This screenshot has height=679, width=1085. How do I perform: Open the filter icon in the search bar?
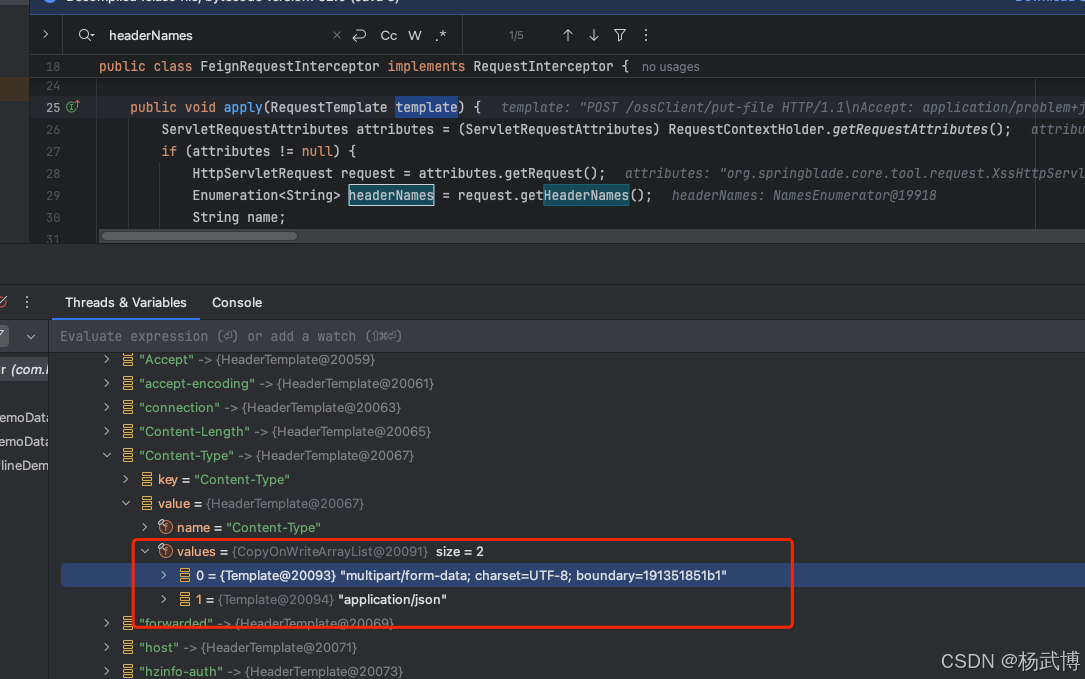tap(620, 35)
